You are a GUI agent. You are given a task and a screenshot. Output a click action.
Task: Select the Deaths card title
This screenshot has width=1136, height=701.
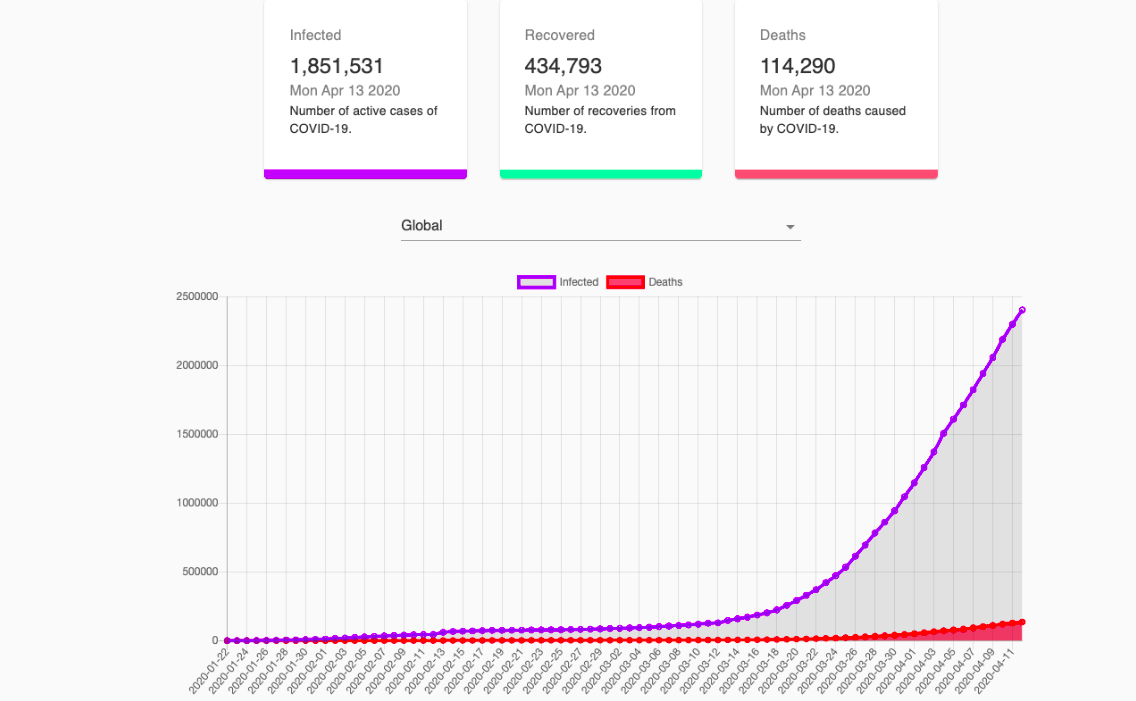pyautogui.click(x=782, y=35)
